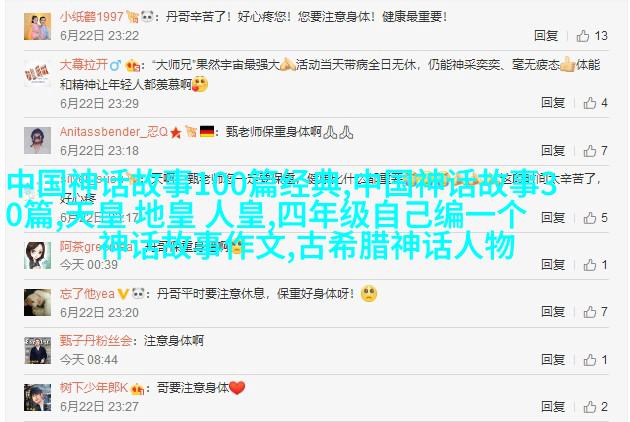This screenshot has width=630, height=422.
Task: Click 回复 for 甄子丹粉丝会 comment
Action: click(x=553, y=360)
